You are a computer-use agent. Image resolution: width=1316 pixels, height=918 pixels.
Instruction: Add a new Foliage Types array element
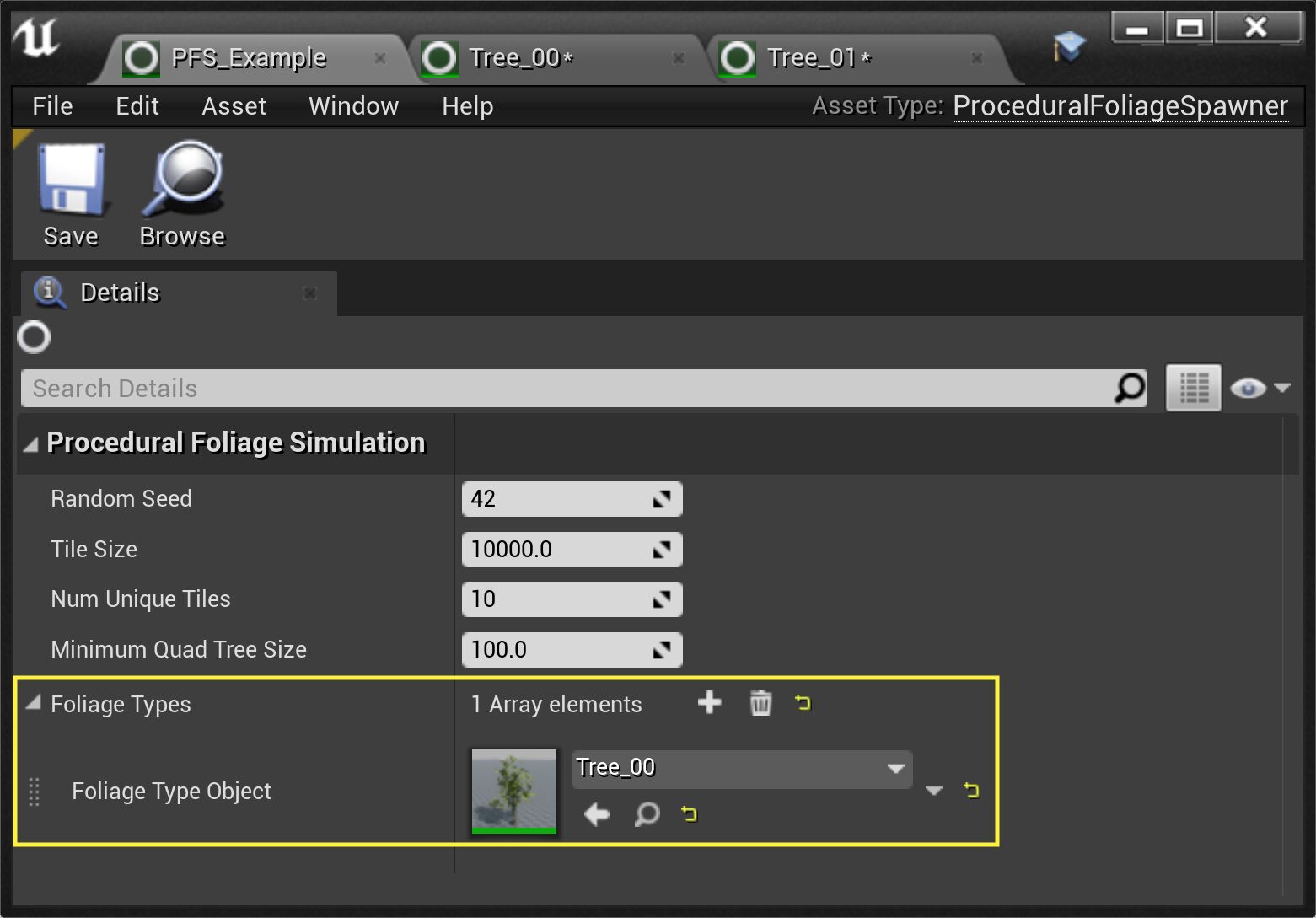click(x=709, y=702)
